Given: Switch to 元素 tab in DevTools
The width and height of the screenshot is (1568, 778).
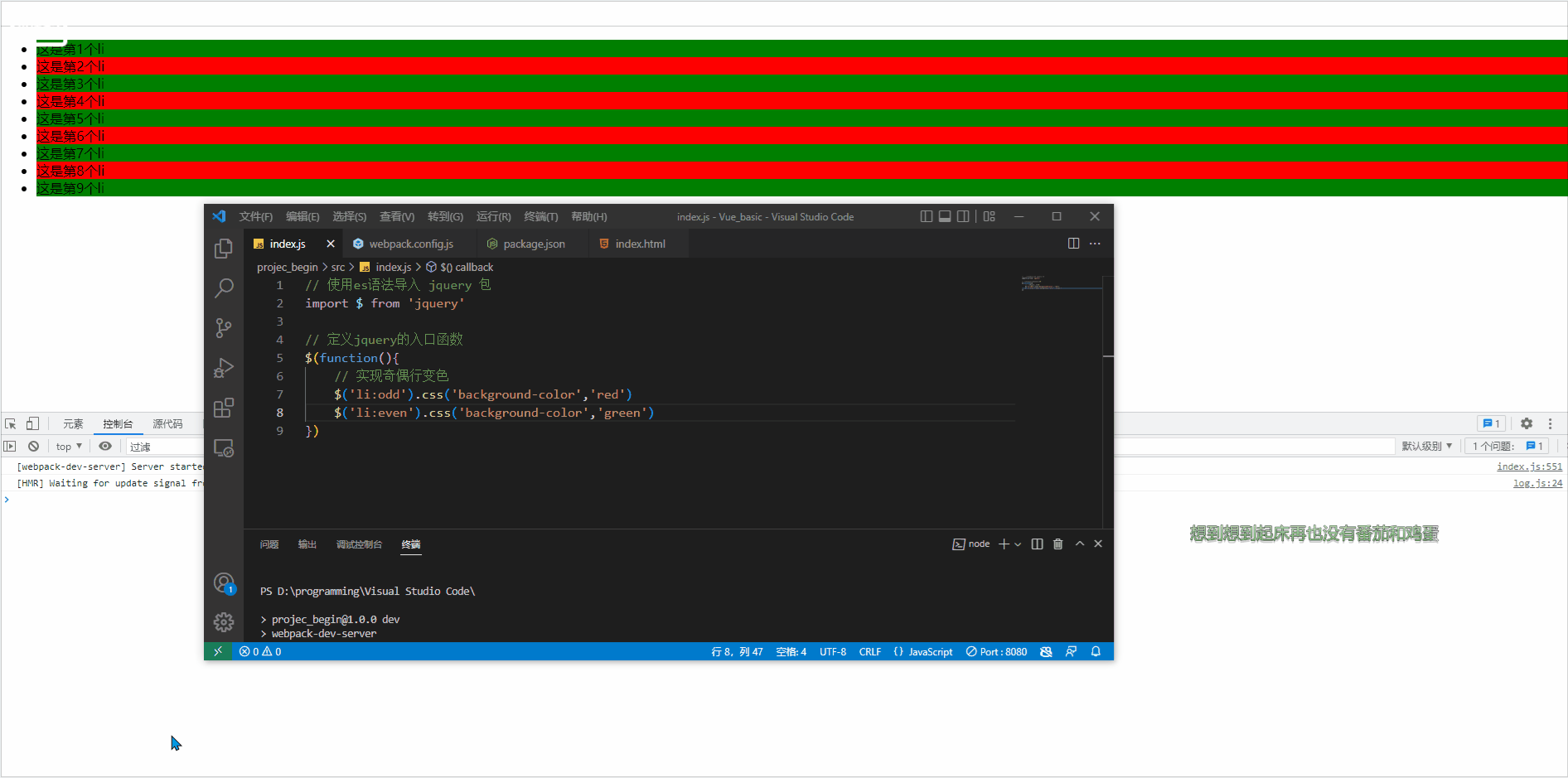Looking at the screenshot, I should click(73, 423).
